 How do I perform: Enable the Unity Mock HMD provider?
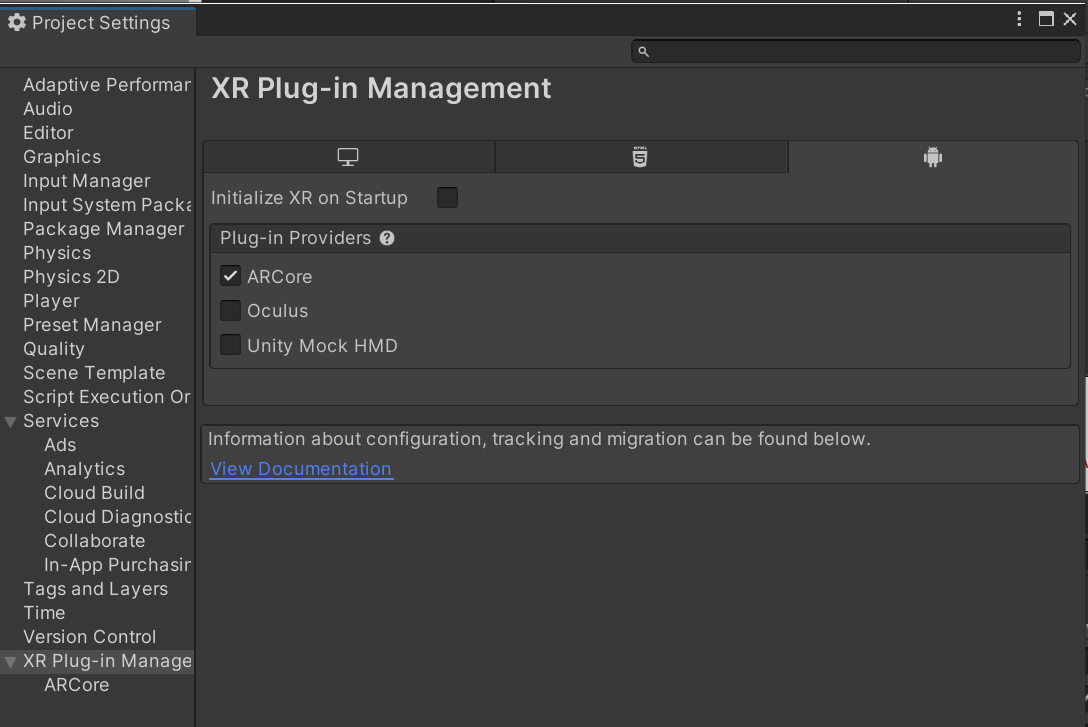(x=230, y=345)
